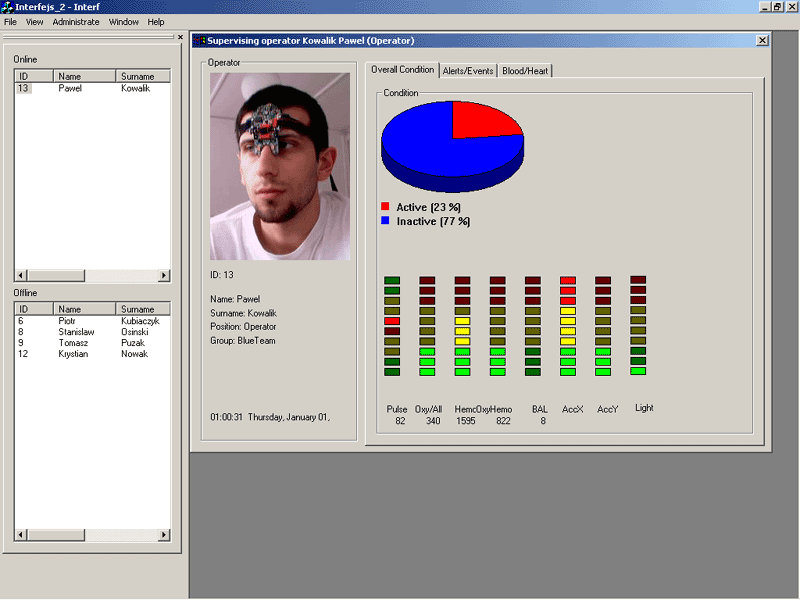The height and width of the screenshot is (600, 800).
Task: Click the OxyHemo value 822
Action: tap(503, 421)
